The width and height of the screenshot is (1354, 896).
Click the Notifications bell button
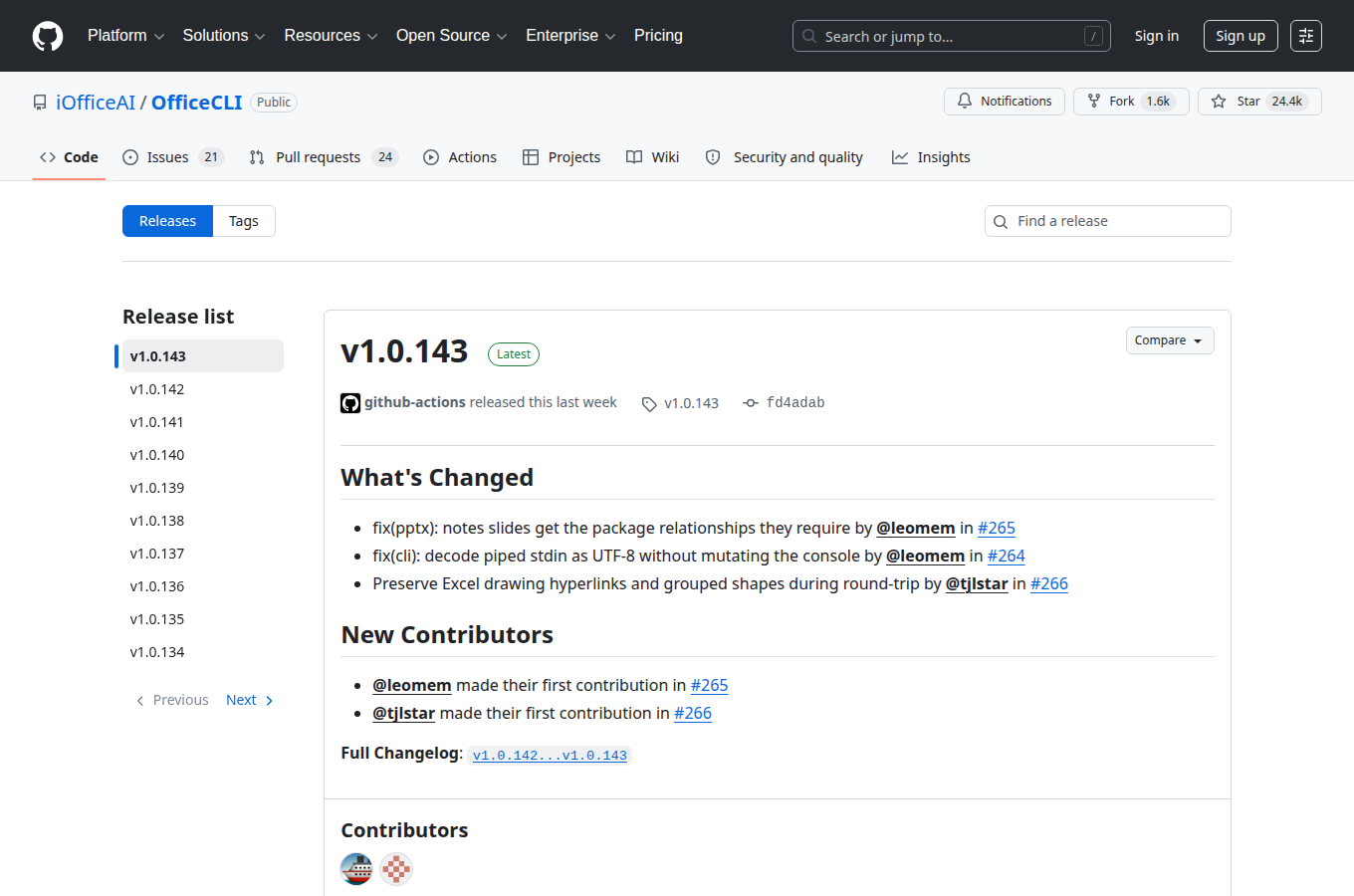point(1004,102)
